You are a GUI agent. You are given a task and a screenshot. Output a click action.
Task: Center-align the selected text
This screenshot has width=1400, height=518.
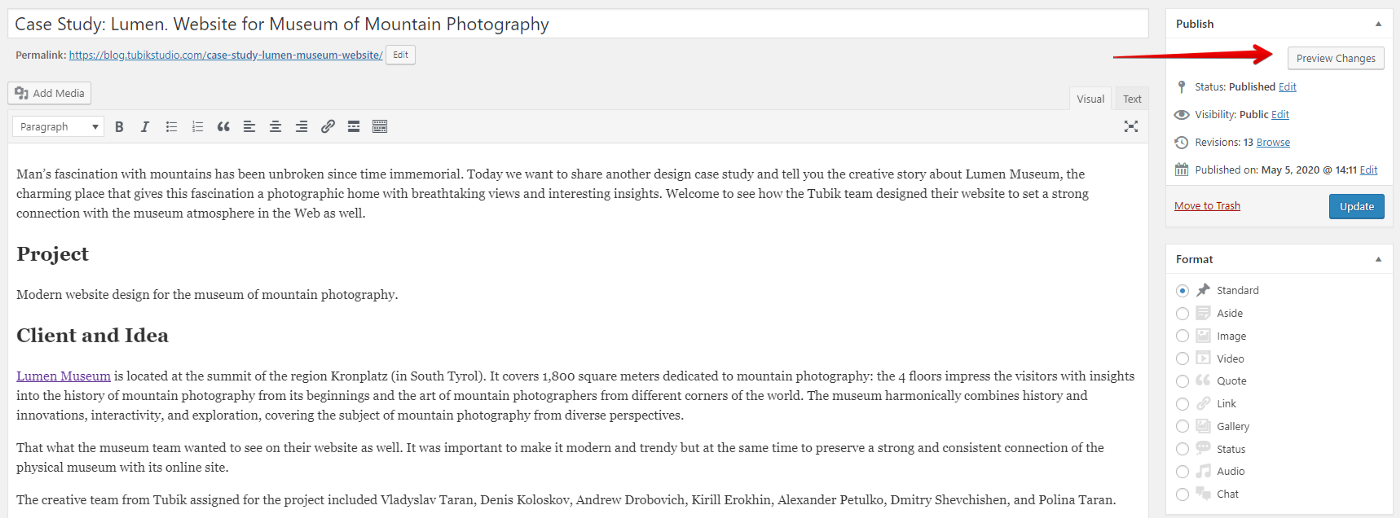pyautogui.click(x=275, y=127)
